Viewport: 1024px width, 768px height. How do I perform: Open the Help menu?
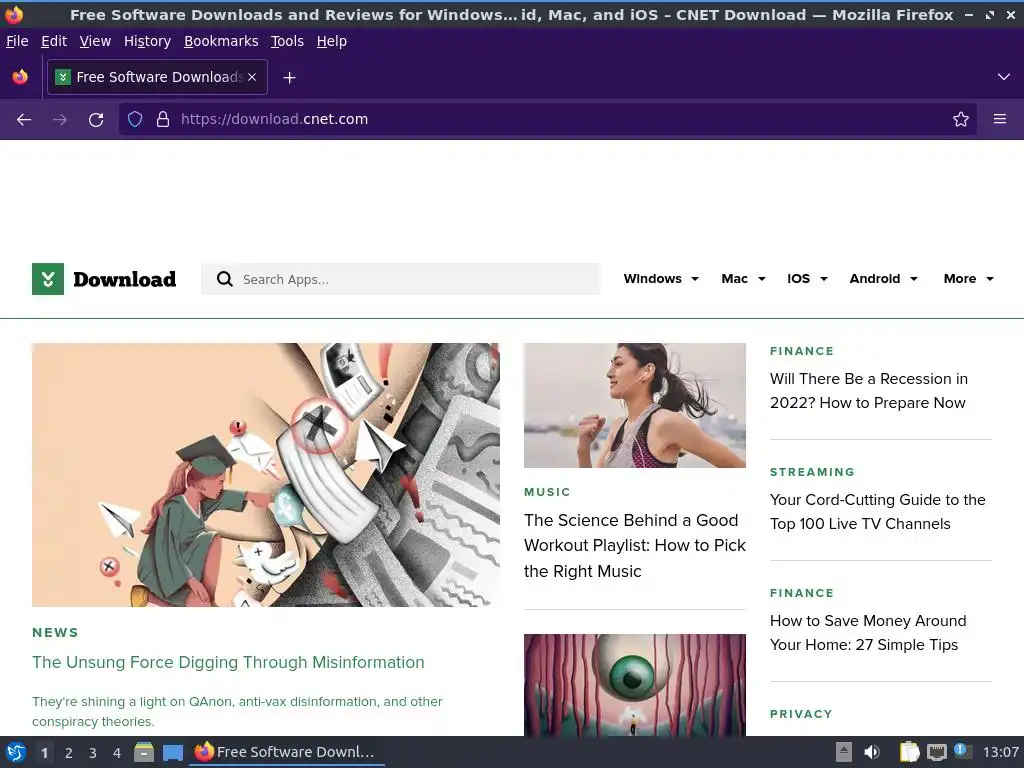click(332, 41)
